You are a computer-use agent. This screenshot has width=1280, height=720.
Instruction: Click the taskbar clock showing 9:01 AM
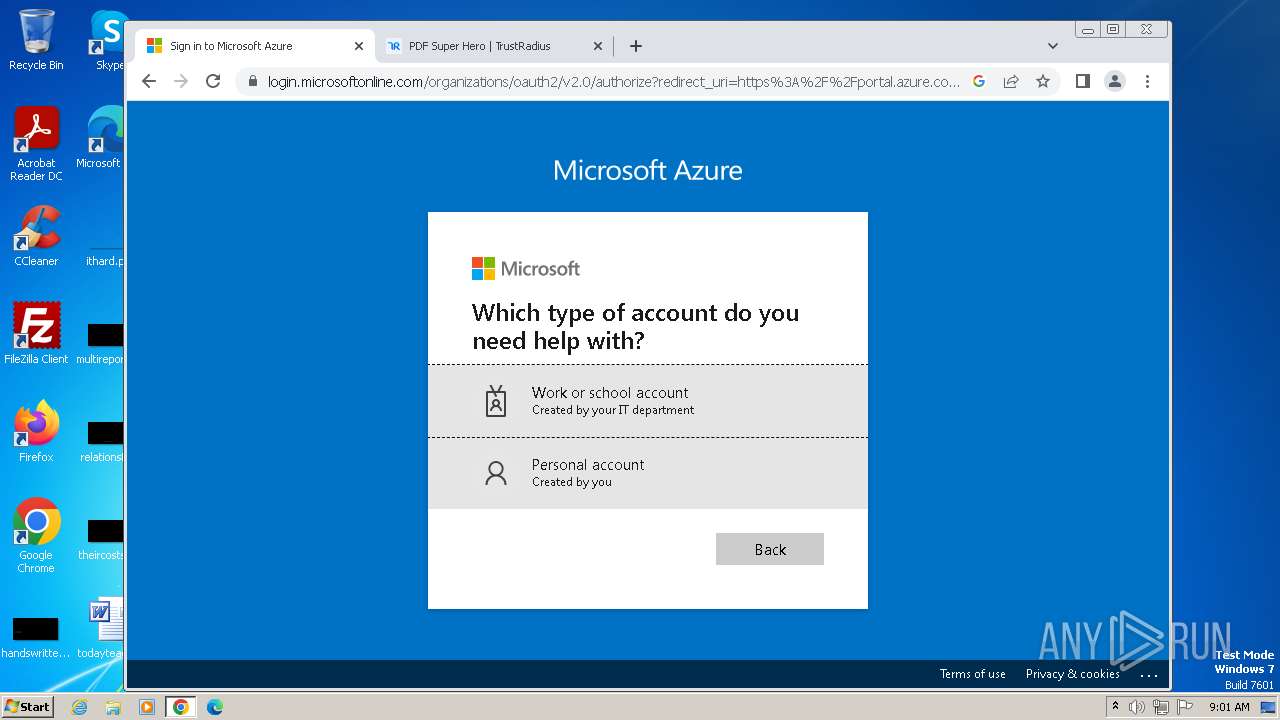pos(1229,707)
